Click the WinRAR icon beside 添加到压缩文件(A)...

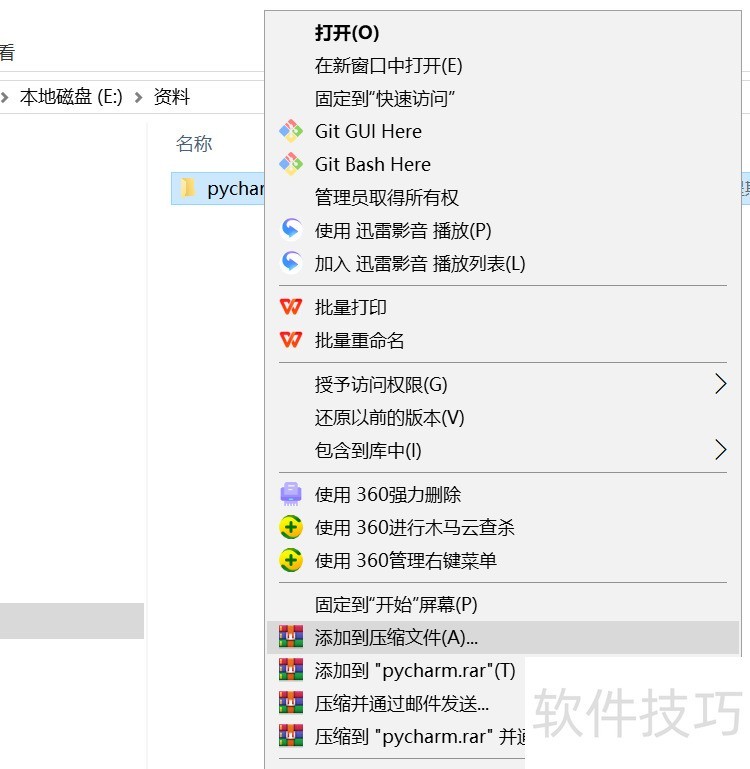point(291,637)
